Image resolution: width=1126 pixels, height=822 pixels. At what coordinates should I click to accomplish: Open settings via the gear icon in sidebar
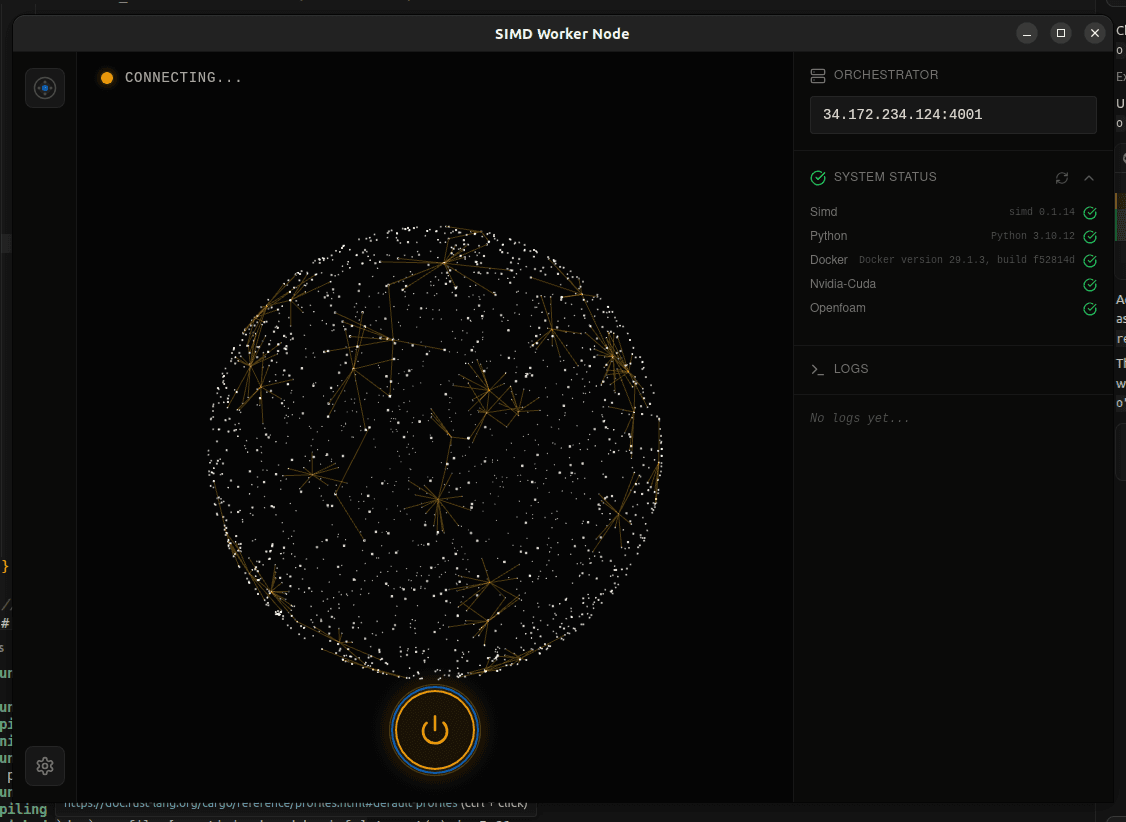coord(45,766)
